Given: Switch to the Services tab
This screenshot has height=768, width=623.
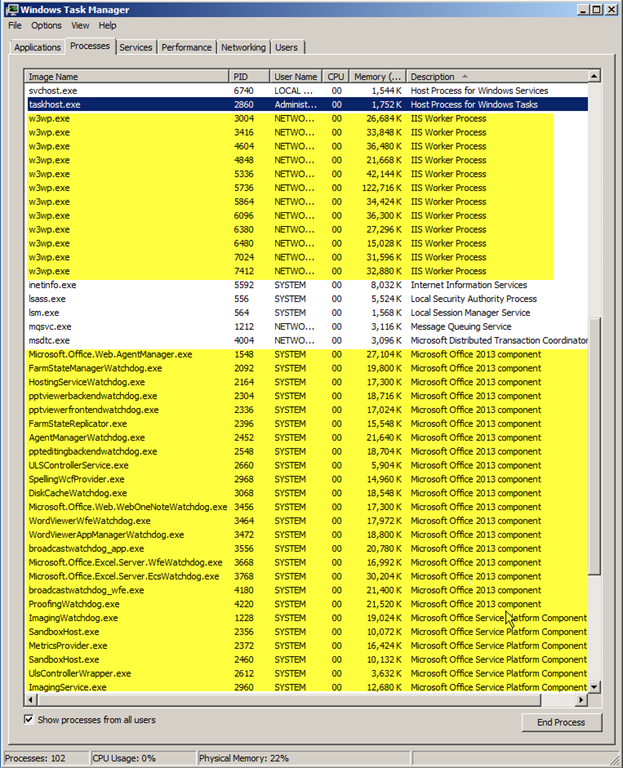Looking at the screenshot, I should pyautogui.click(x=136, y=48).
